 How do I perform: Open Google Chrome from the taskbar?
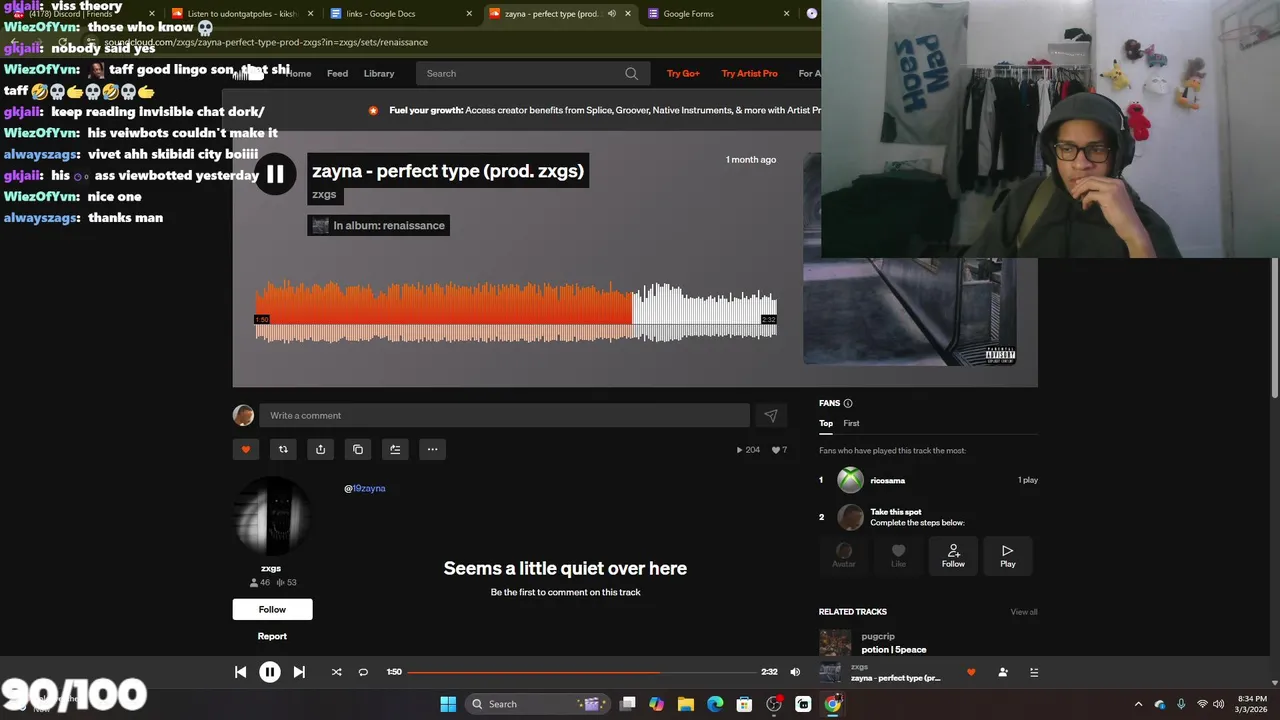832,704
